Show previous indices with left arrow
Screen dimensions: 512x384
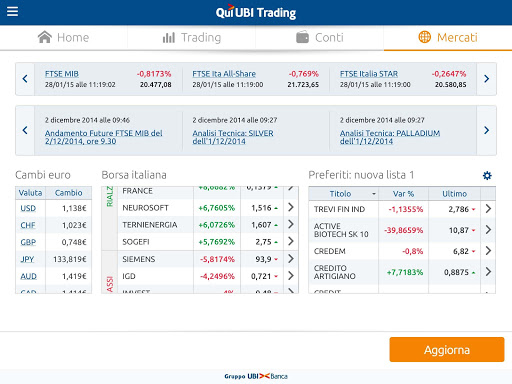tap(25, 79)
